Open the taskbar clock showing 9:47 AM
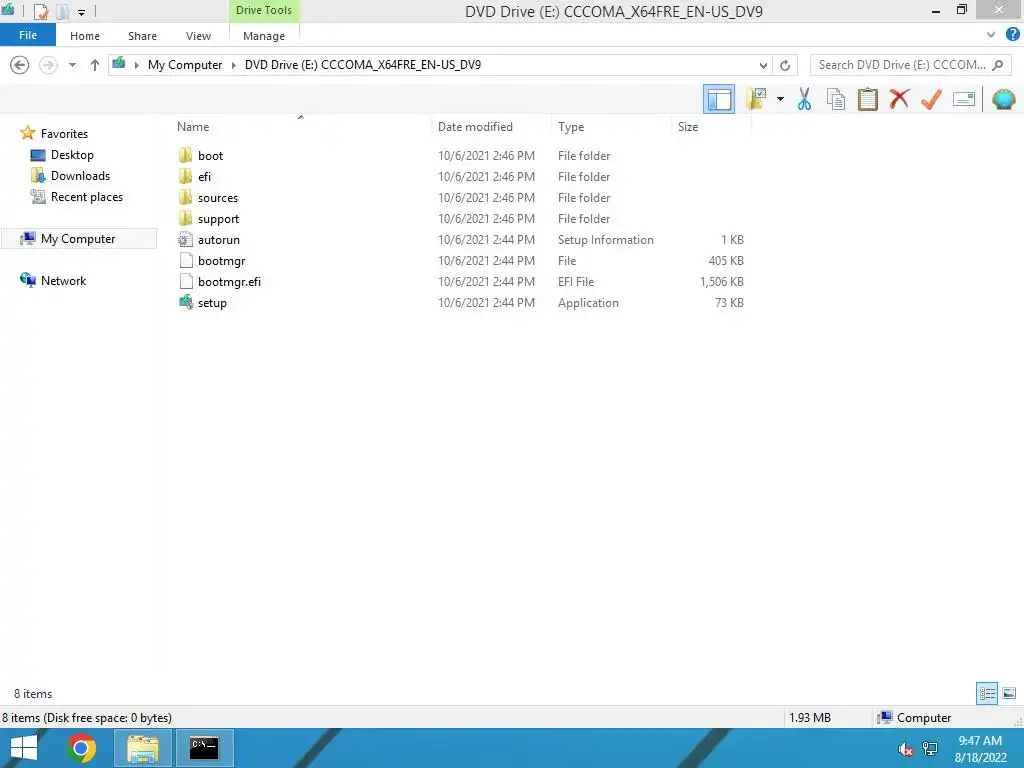 tap(980, 748)
